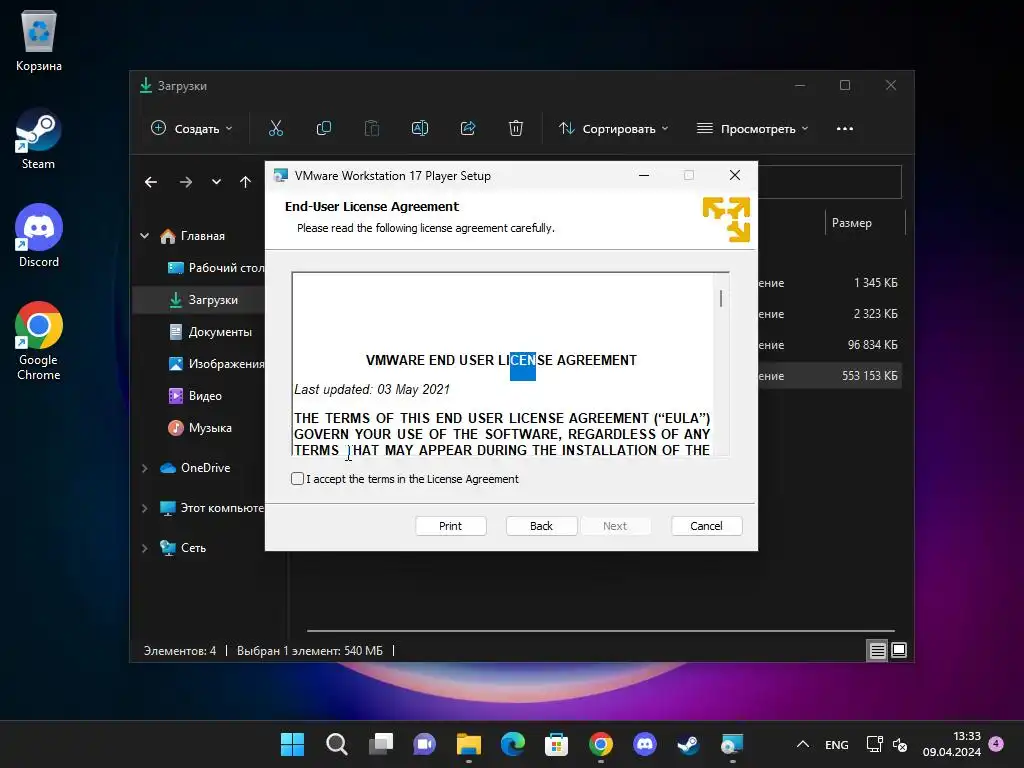Image resolution: width=1024 pixels, height=768 pixels.
Task: Open the Создать dropdown in Explorer
Action: (191, 129)
